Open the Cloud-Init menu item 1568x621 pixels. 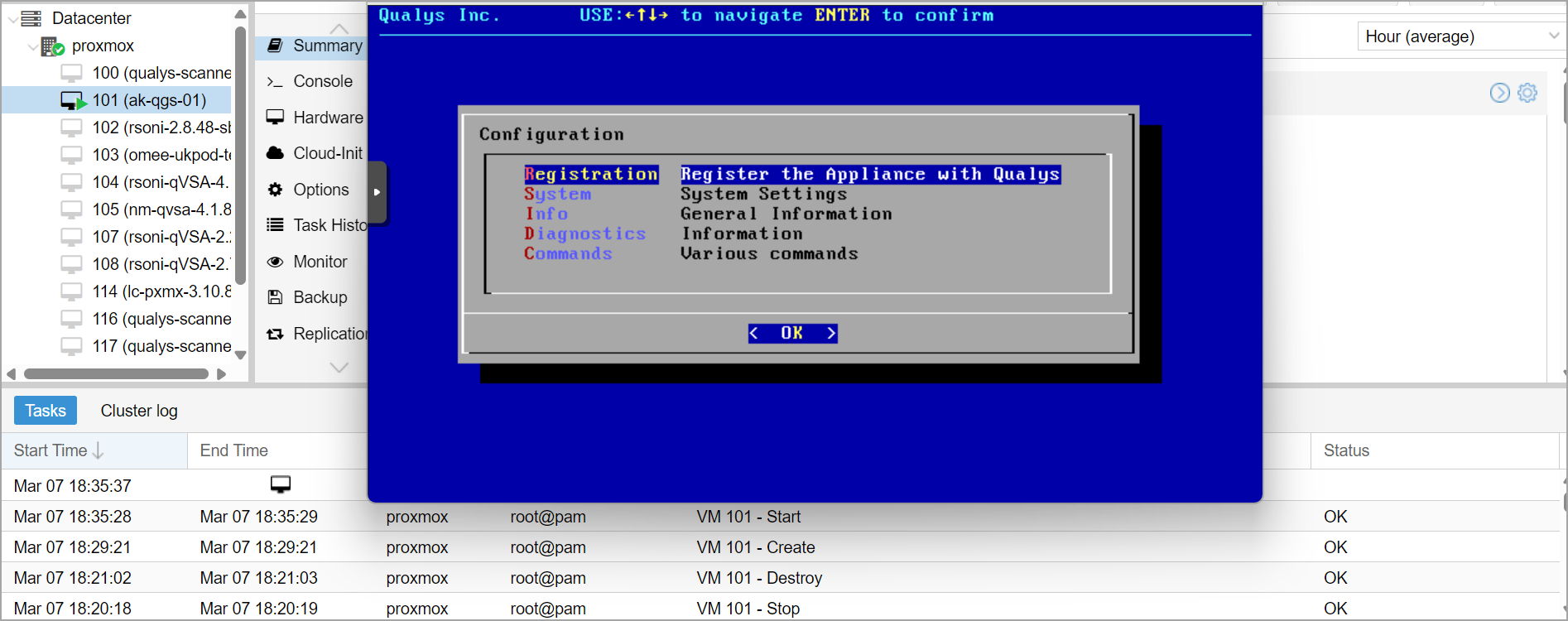(310, 153)
